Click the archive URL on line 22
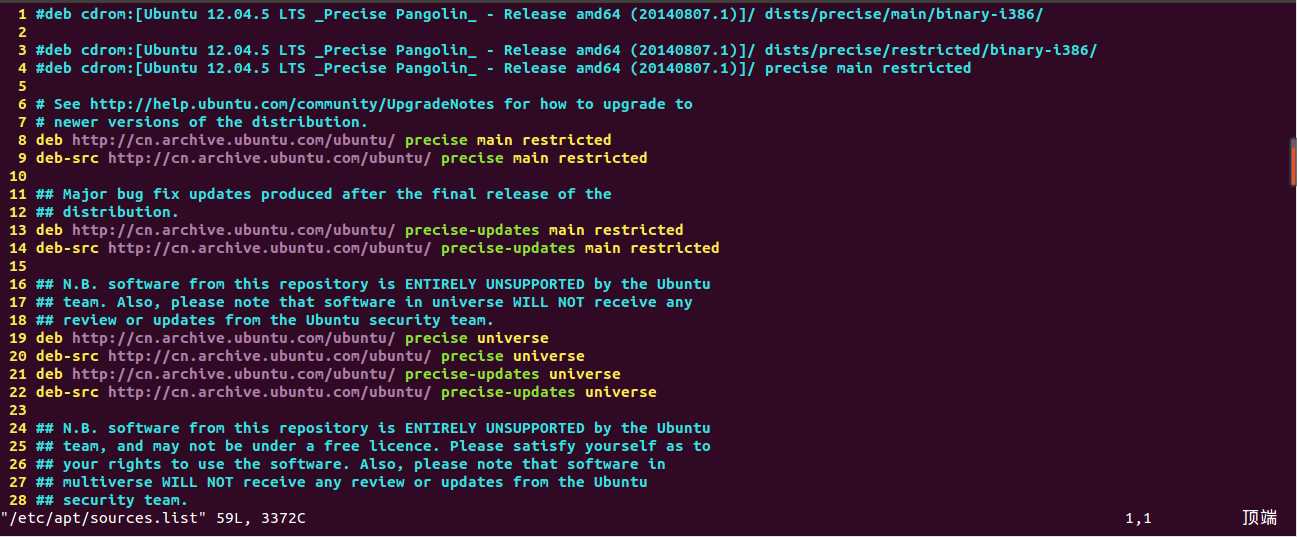1297x537 pixels. click(x=269, y=392)
